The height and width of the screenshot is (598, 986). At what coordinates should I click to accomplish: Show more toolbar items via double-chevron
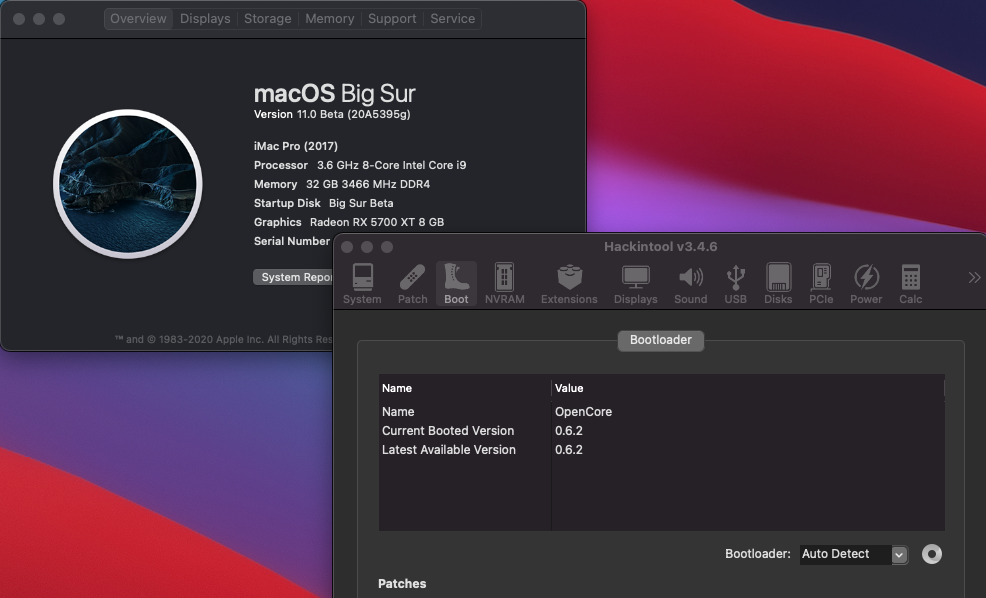pos(974,277)
